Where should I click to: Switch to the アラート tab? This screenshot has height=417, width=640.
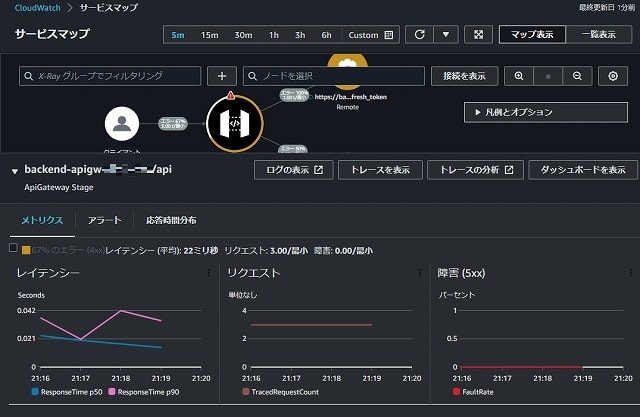[x=104, y=220]
